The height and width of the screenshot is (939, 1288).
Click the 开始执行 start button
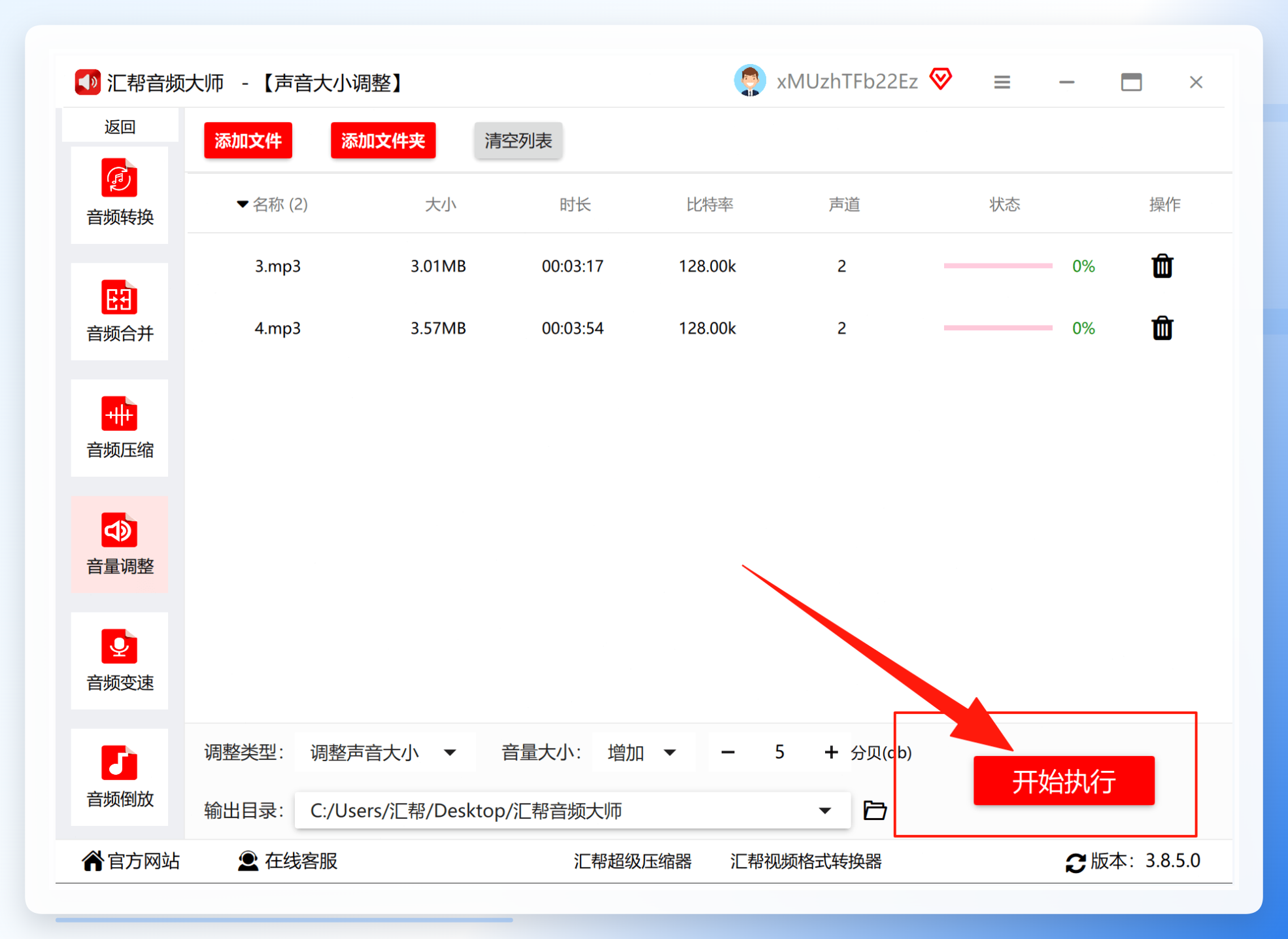tap(1064, 781)
